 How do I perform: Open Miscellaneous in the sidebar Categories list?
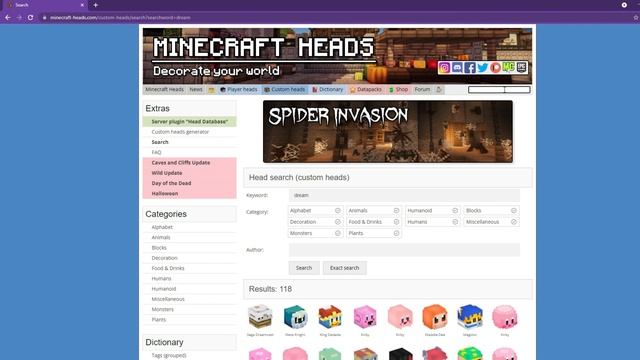click(x=168, y=299)
